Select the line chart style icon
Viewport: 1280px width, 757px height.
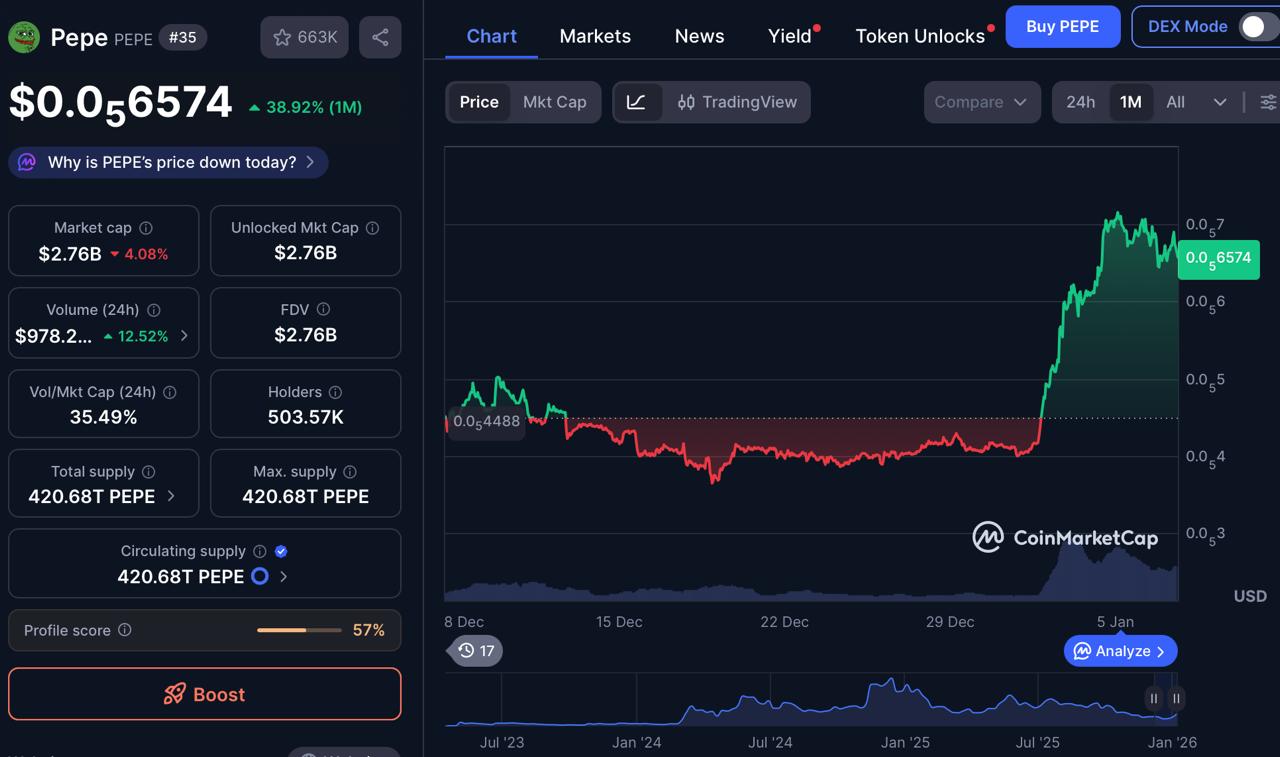pos(638,101)
